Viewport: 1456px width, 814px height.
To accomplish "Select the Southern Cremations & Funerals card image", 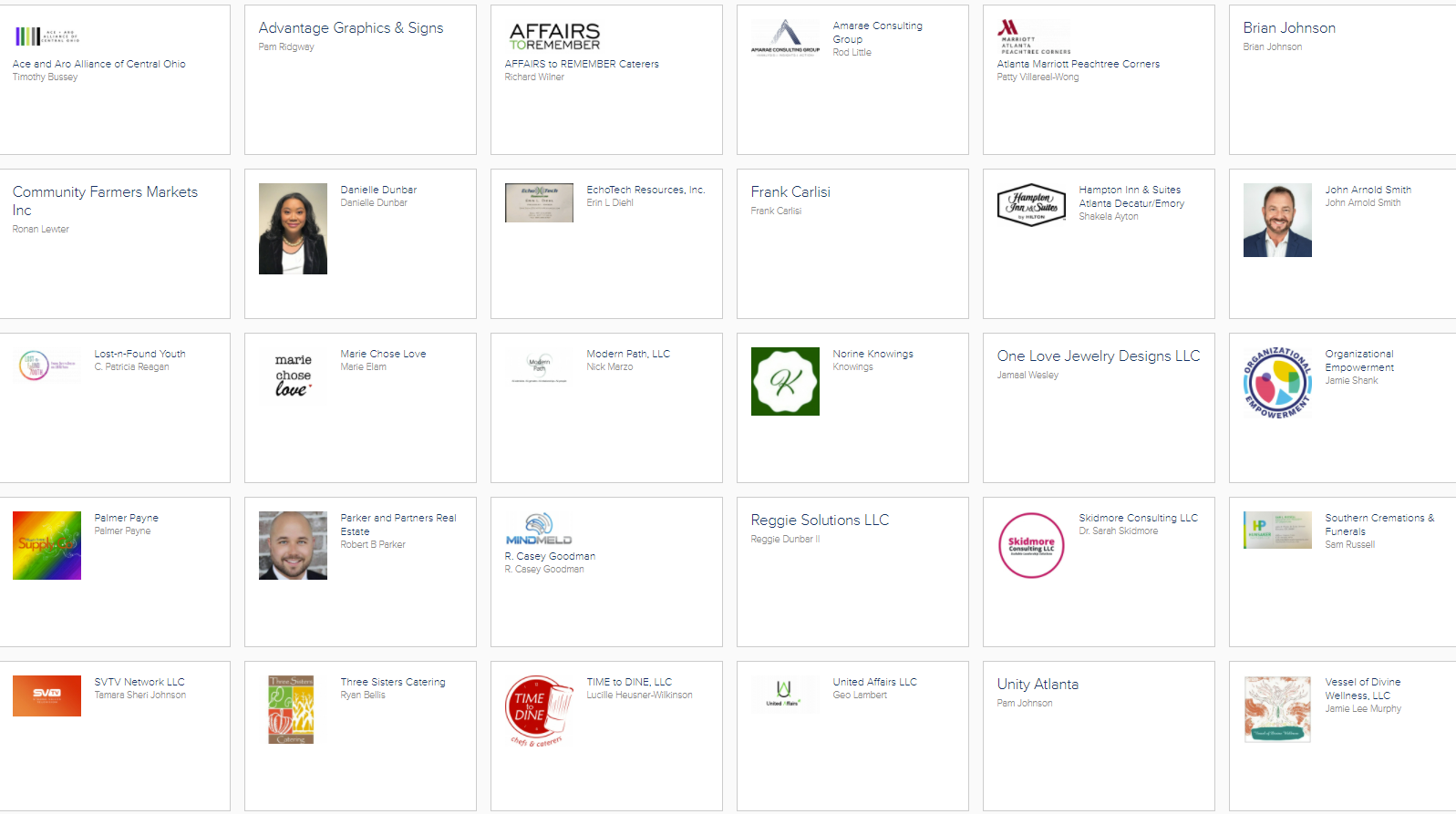I will point(1277,530).
